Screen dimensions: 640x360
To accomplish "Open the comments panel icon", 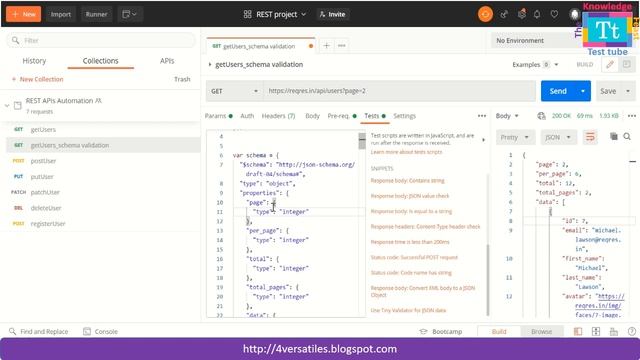I will [627, 64].
